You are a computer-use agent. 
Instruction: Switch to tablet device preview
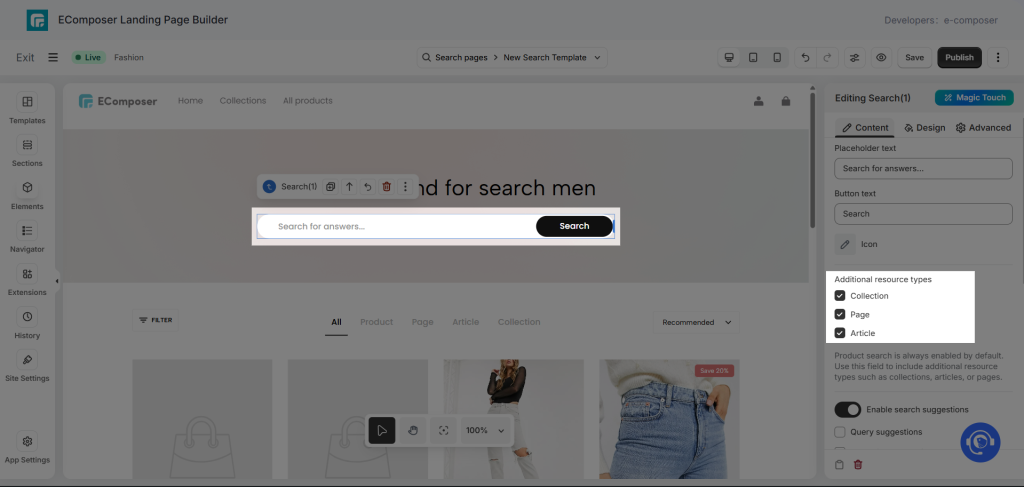pyautogui.click(x=753, y=57)
